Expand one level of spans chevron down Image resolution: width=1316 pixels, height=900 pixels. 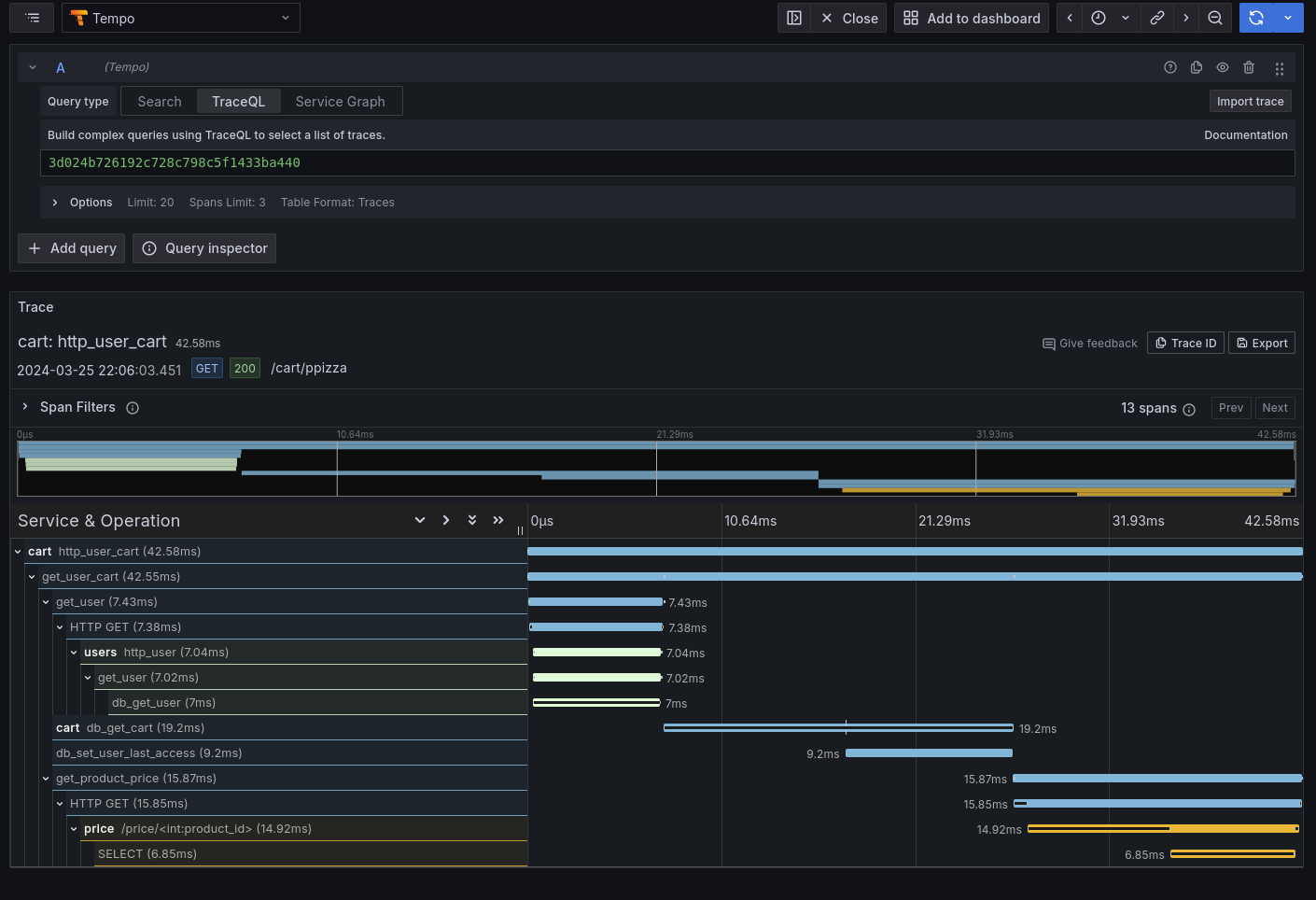(420, 520)
